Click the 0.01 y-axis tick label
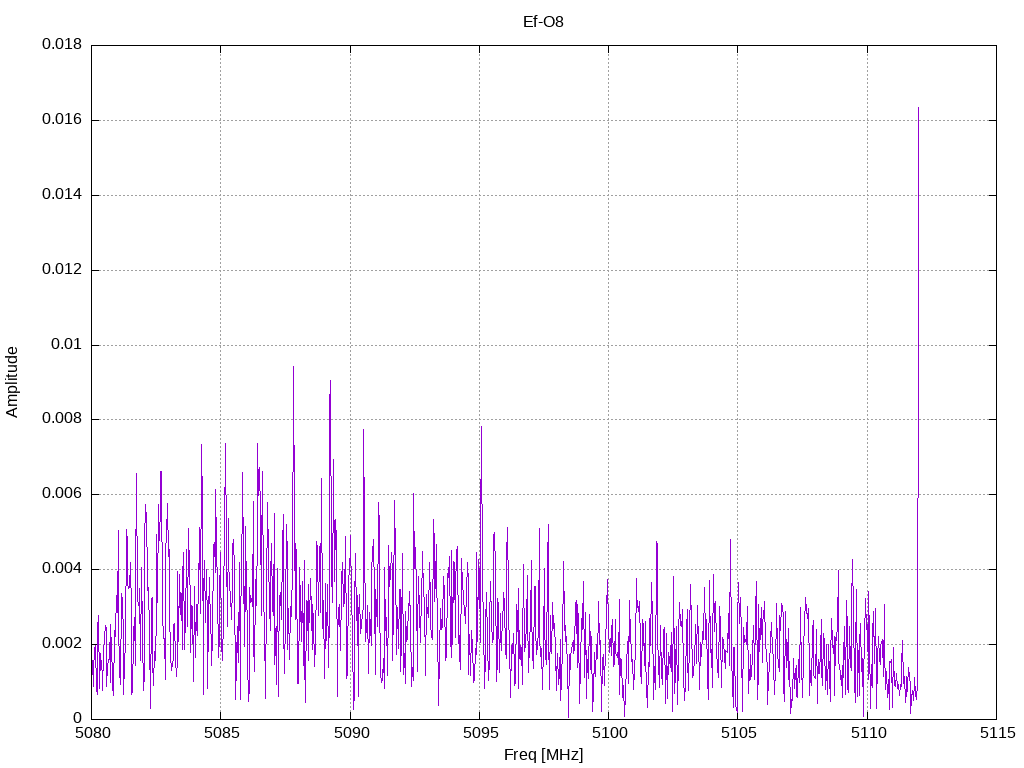 pos(67,344)
